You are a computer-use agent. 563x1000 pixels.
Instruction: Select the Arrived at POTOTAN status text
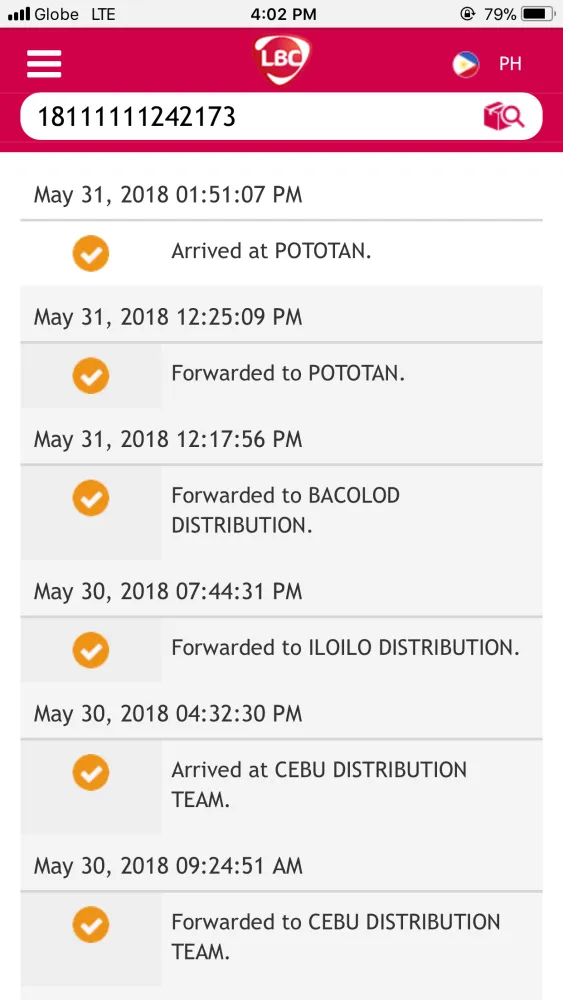pyautogui.click(x=271, y=251)
